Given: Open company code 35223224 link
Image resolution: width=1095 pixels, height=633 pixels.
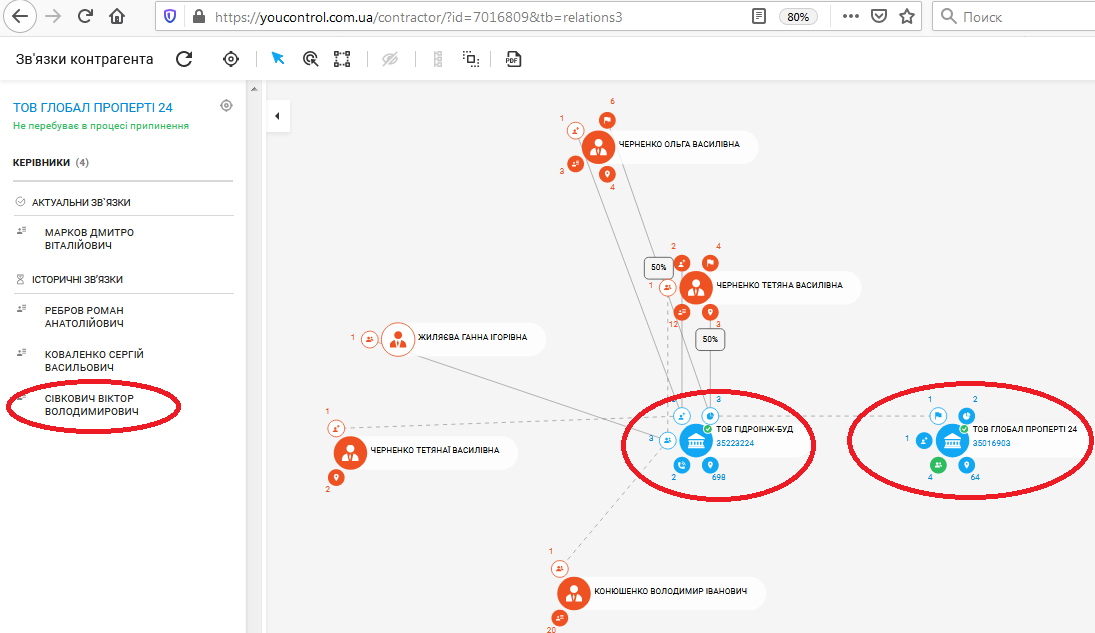Looking at the screenshot, I should pos(737,443).
